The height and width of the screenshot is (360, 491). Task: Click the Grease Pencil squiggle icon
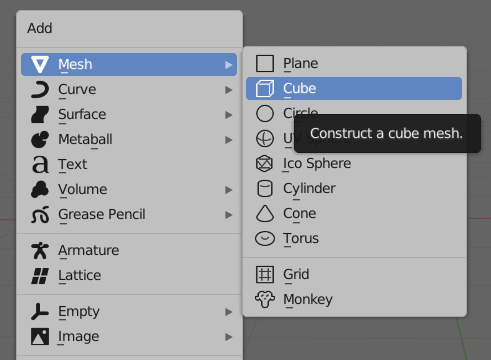[x=40, y=214]
